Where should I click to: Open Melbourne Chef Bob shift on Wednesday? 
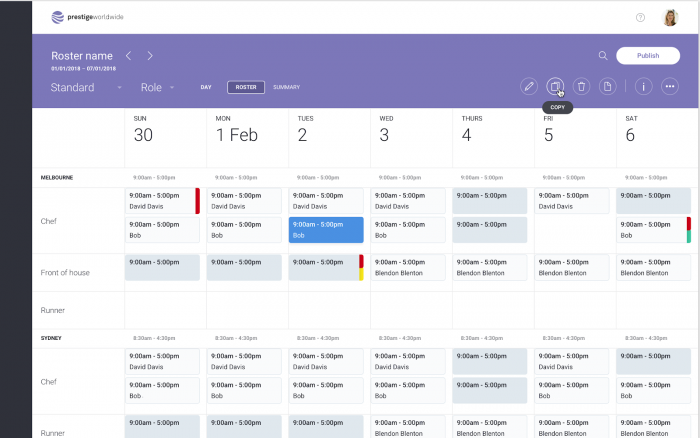[408, 230]
